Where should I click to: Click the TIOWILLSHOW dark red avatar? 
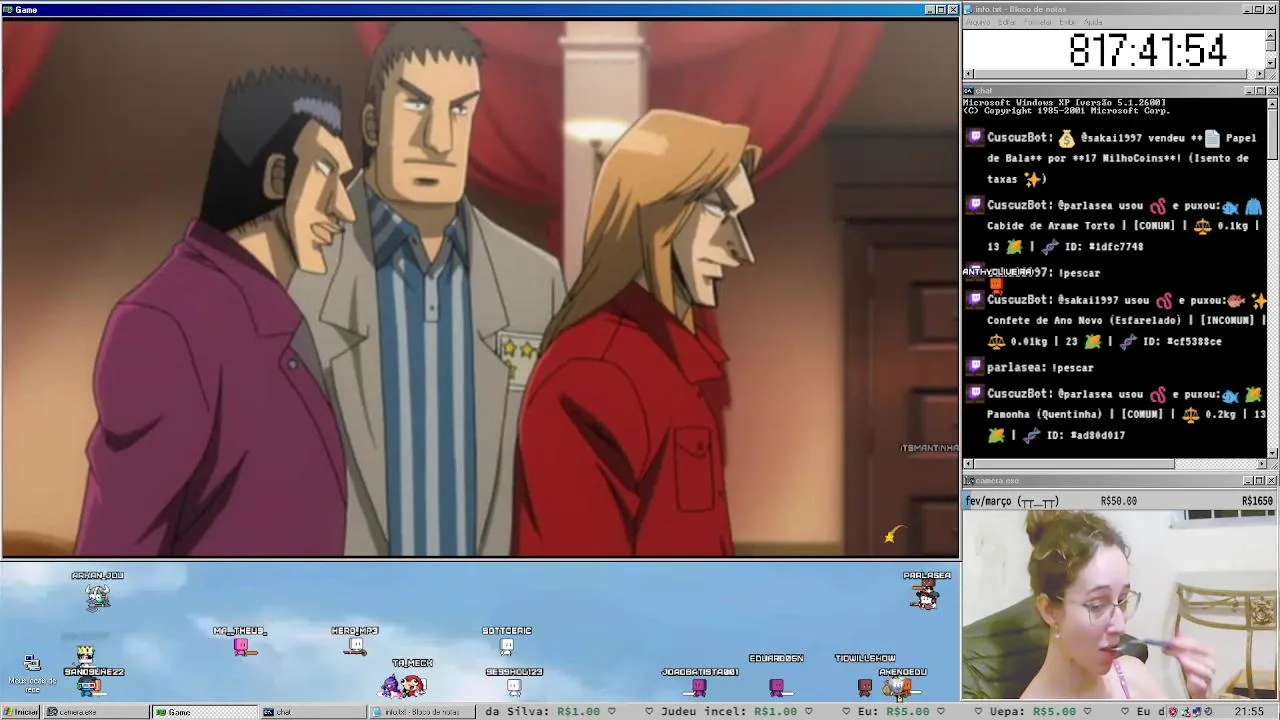point(865,687)
